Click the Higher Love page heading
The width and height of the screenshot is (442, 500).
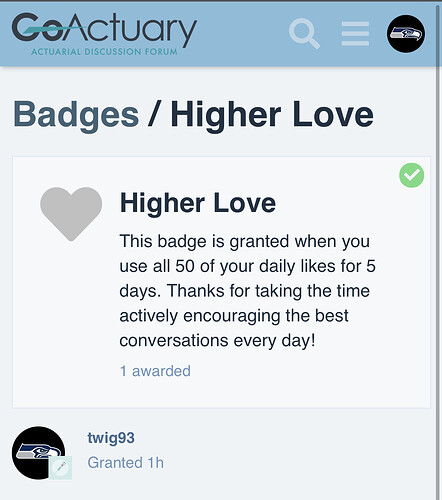272,115
